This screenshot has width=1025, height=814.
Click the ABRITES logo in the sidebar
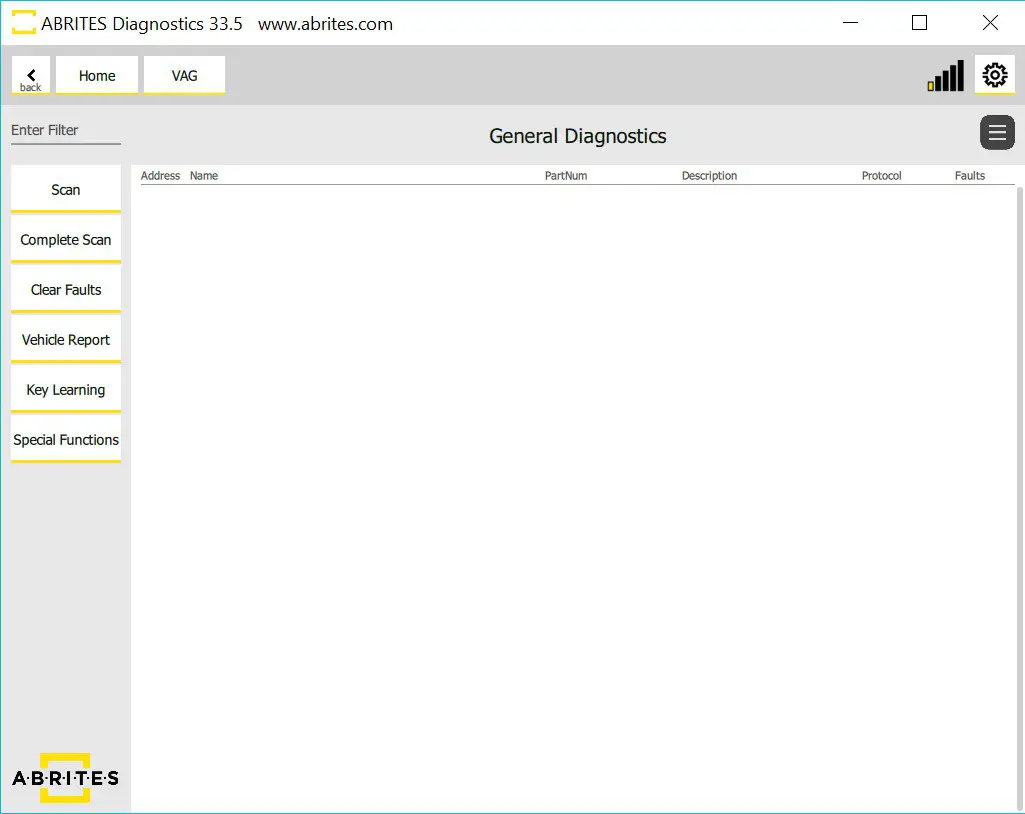pyautogui.click(x=65, y=778)
